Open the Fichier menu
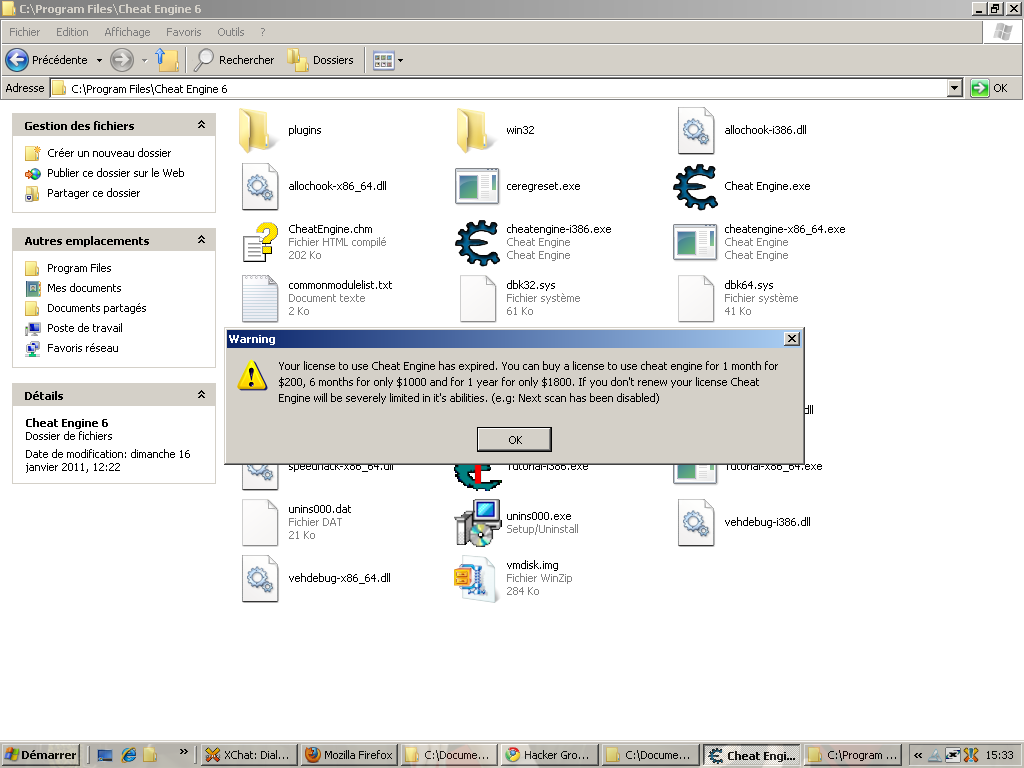 [25, 32]
